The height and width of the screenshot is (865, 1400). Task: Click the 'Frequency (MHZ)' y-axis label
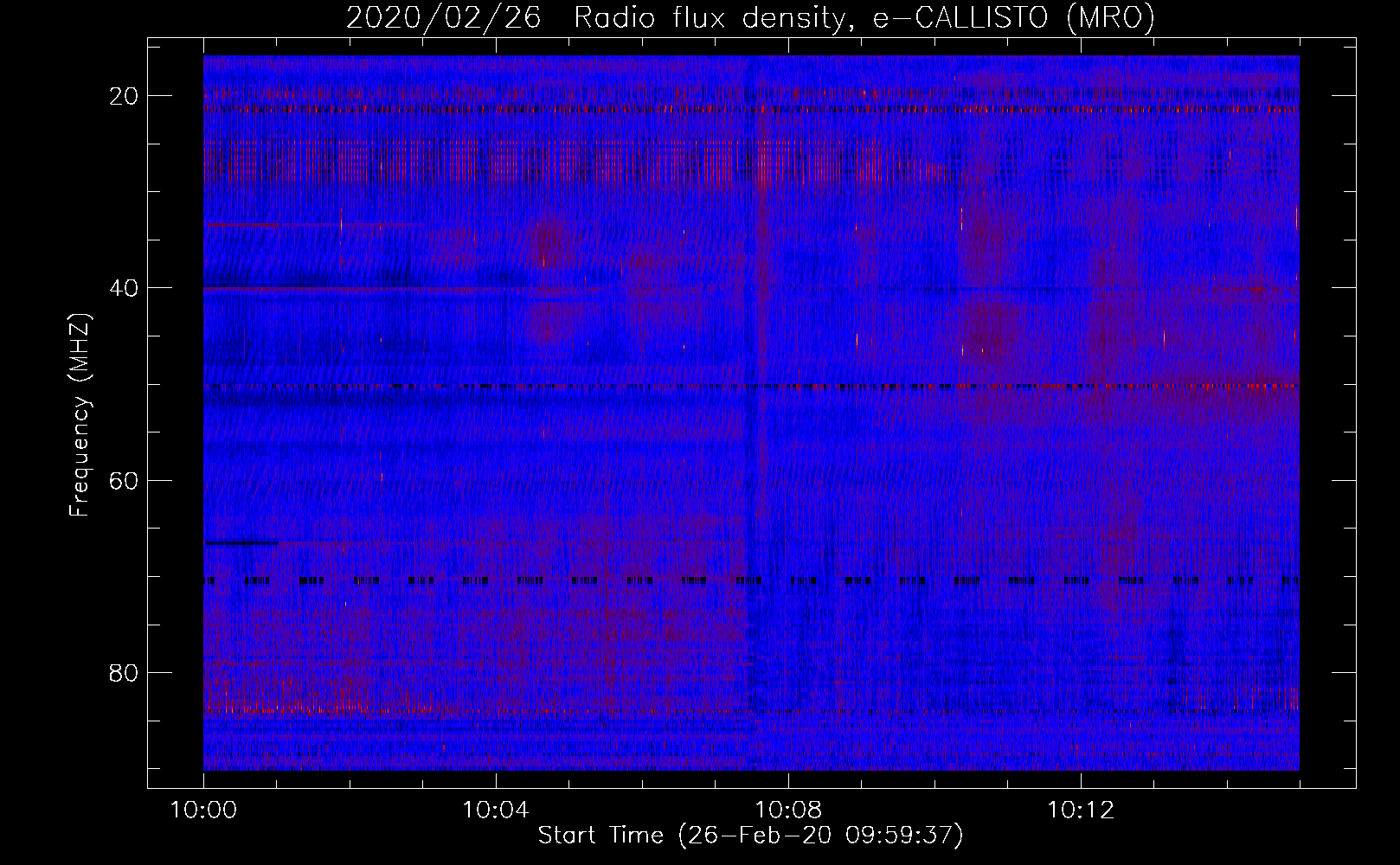(80, 415)
